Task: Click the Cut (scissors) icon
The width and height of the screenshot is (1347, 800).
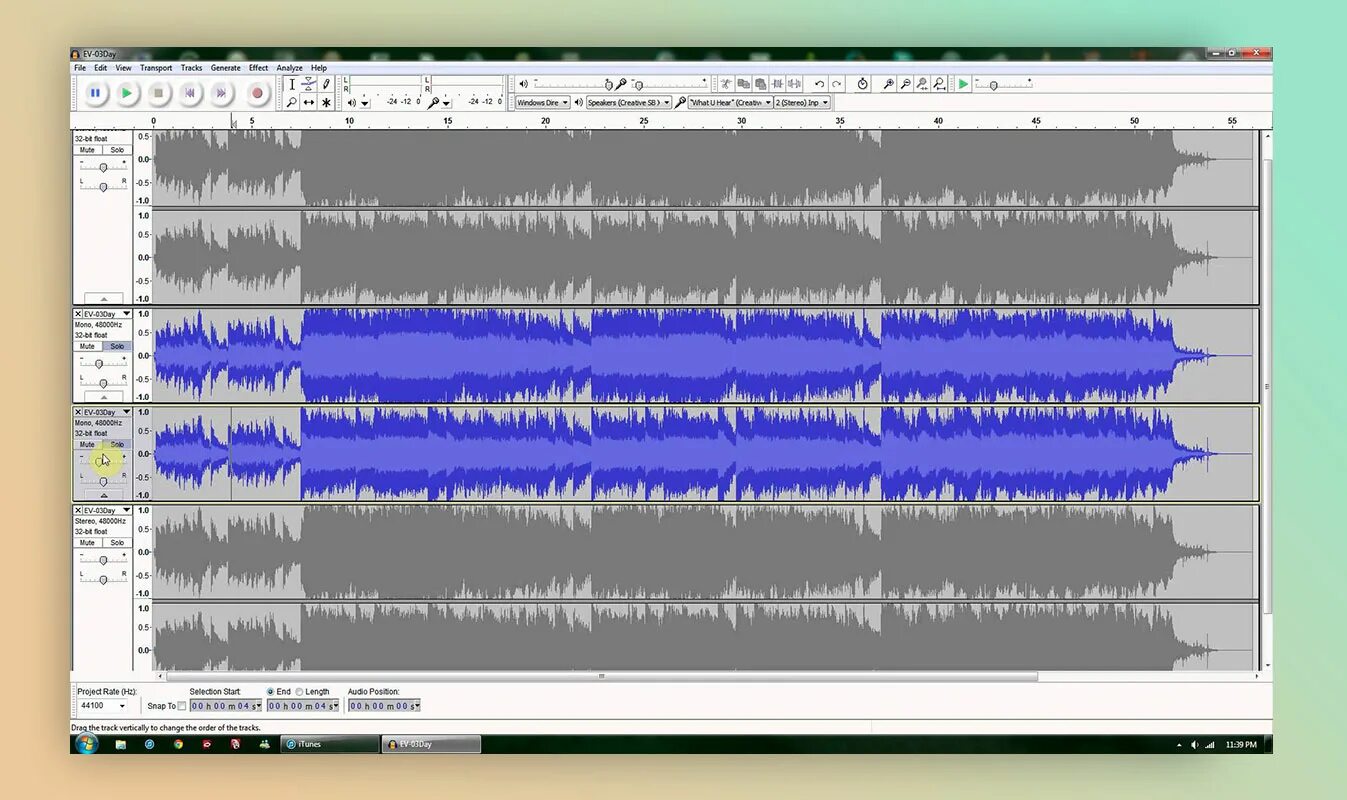Action: tap(726, 84)
